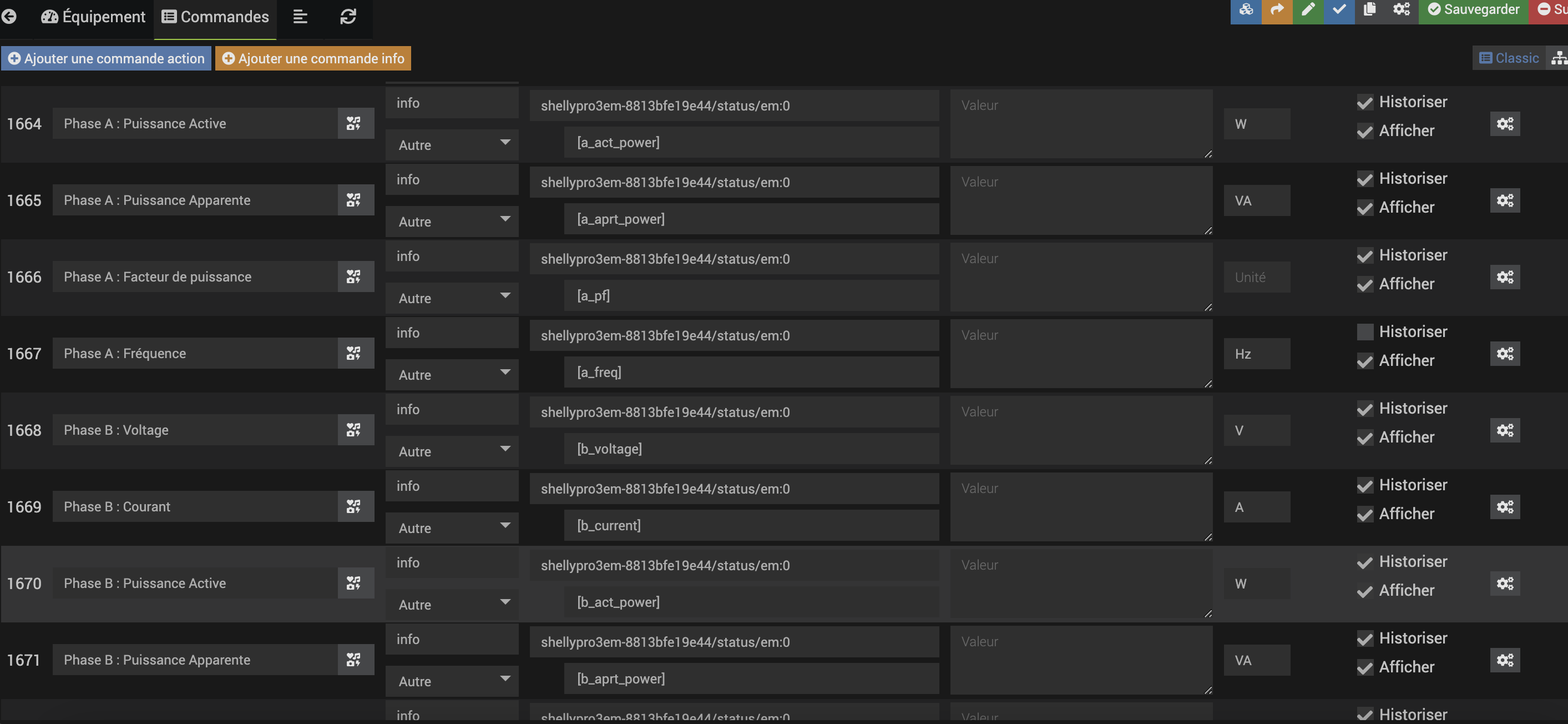Open Autre subtype dropdown for command 1665
The width and height of the screenshot is (1568, 724).
[452, 222]
